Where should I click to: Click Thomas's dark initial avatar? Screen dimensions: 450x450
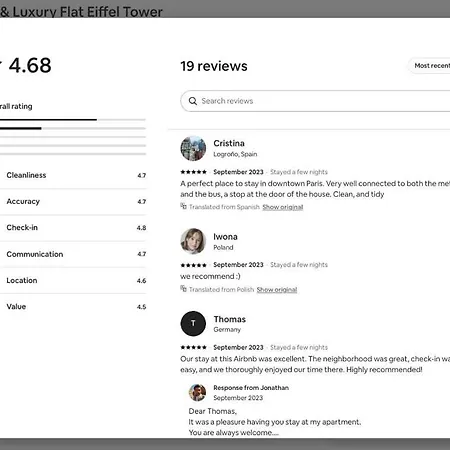[193, 323]
